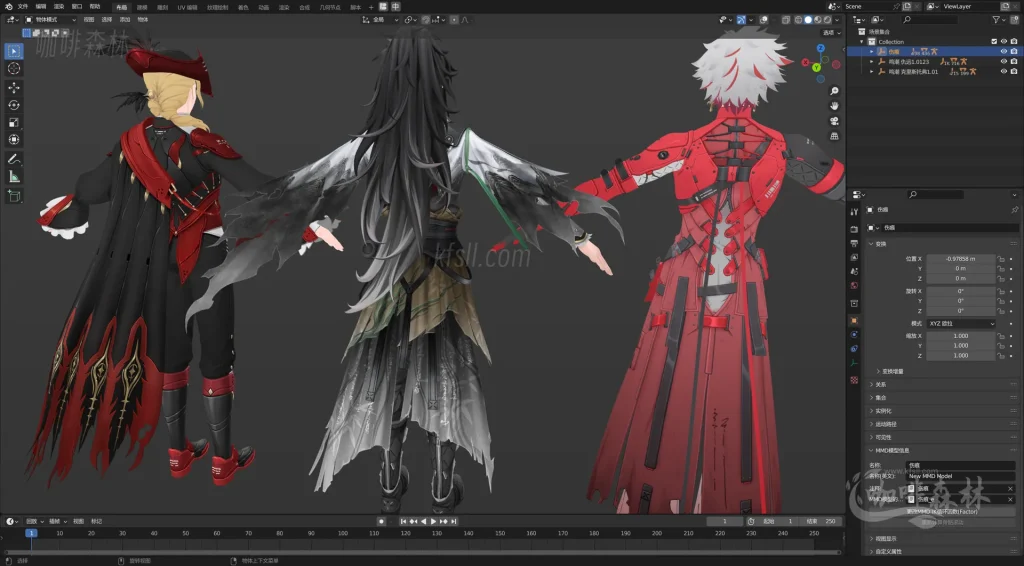Open the Object Data armature tab

(x=854, y=363)
